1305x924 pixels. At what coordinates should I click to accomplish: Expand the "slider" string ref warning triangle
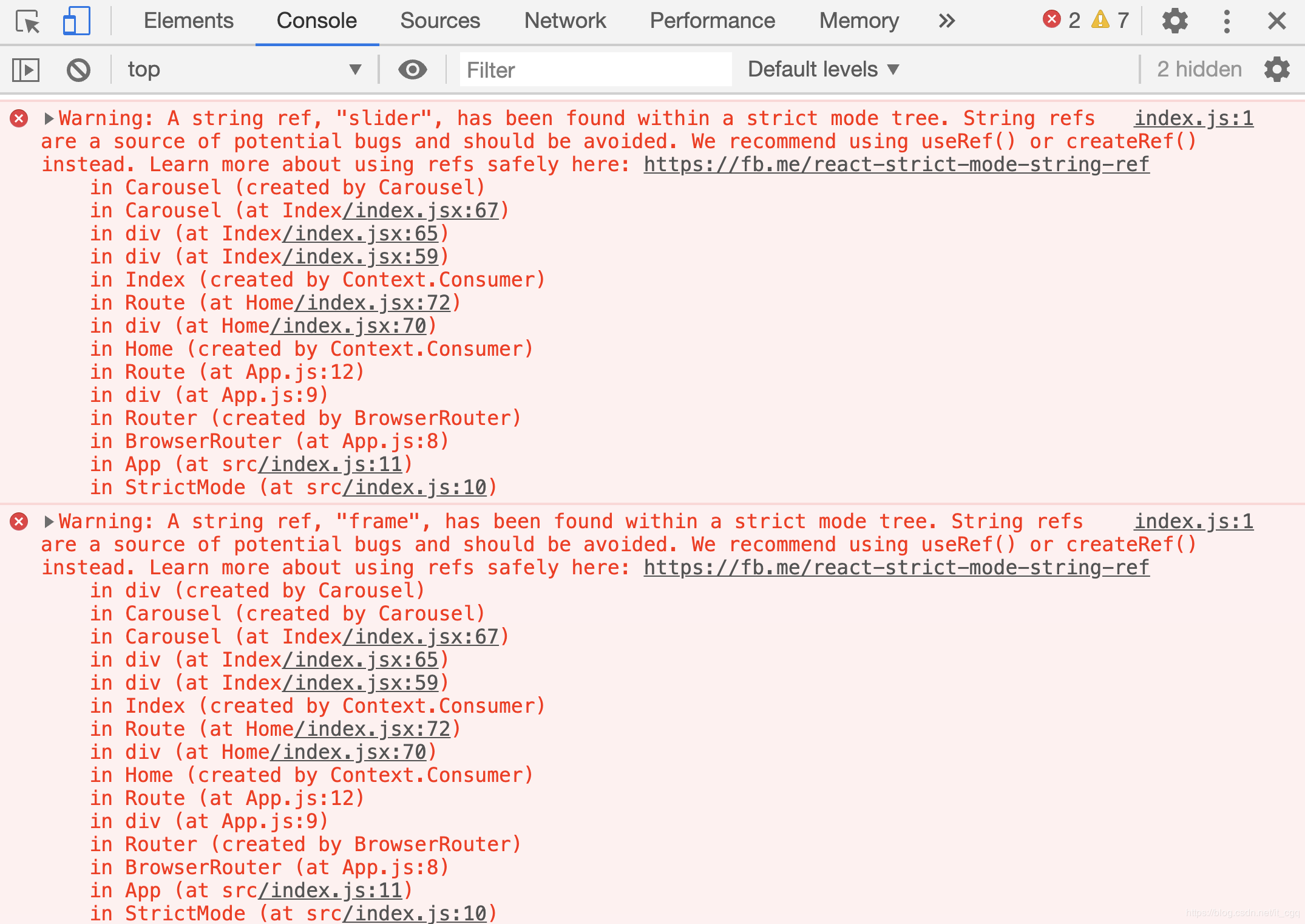point(49,118)
